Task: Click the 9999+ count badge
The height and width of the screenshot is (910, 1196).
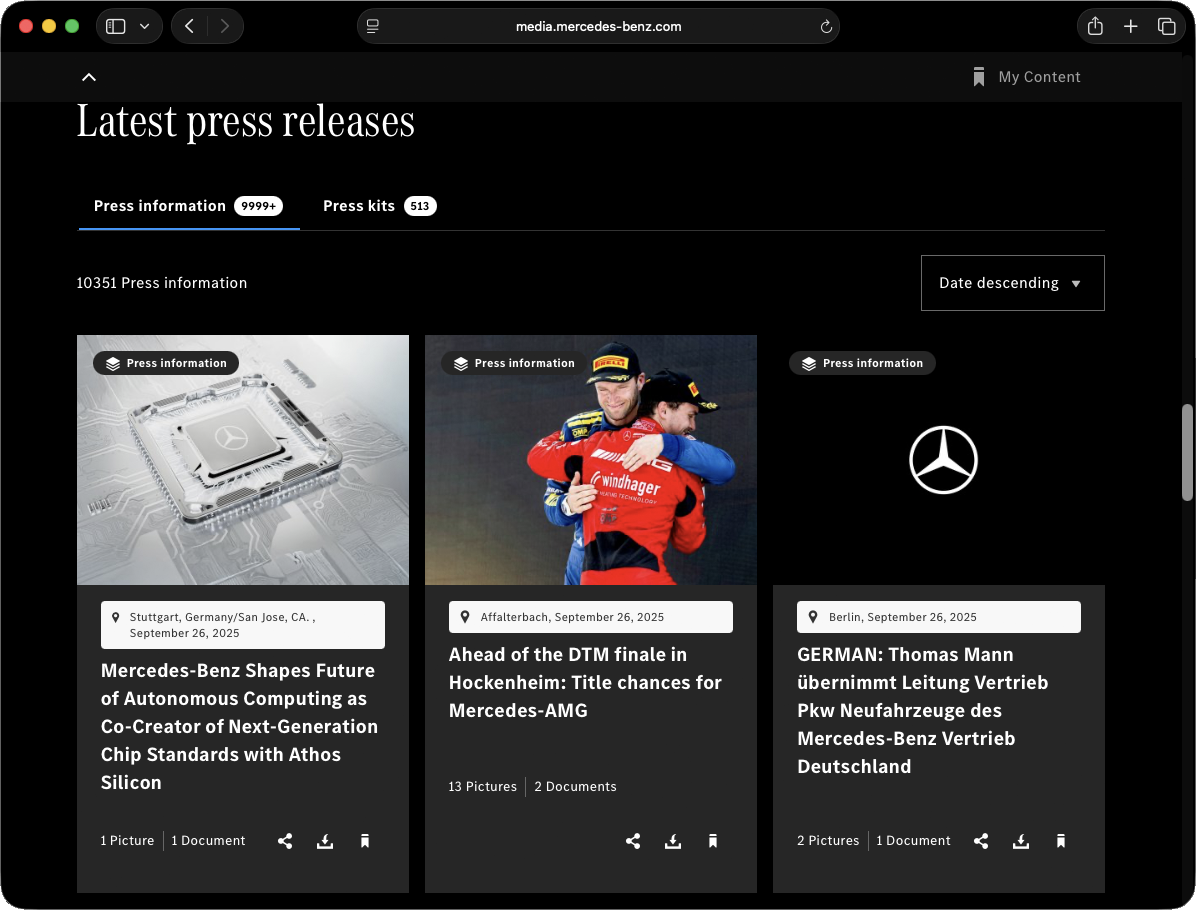Action: click(x=259, y=206)
